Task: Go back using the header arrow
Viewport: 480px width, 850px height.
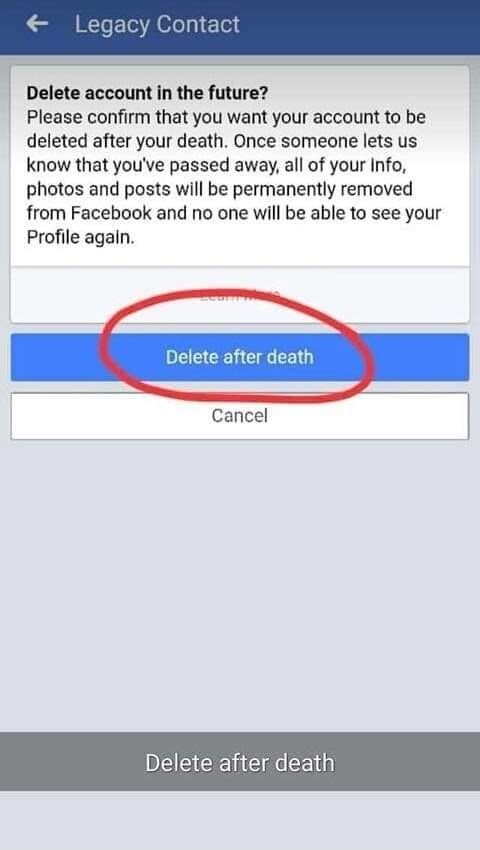Action: point(37,24)
